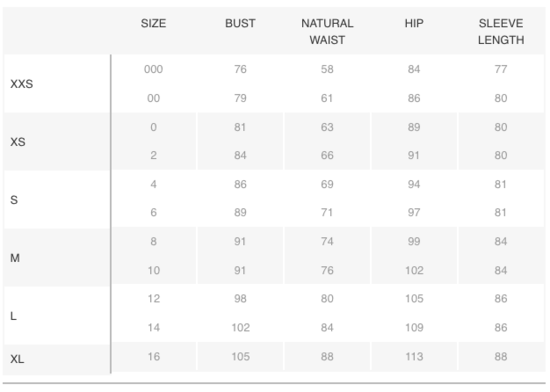Screen dimensions: 550x392
Task: Click bust value 98 for size 12
Action: coord(240,299)
